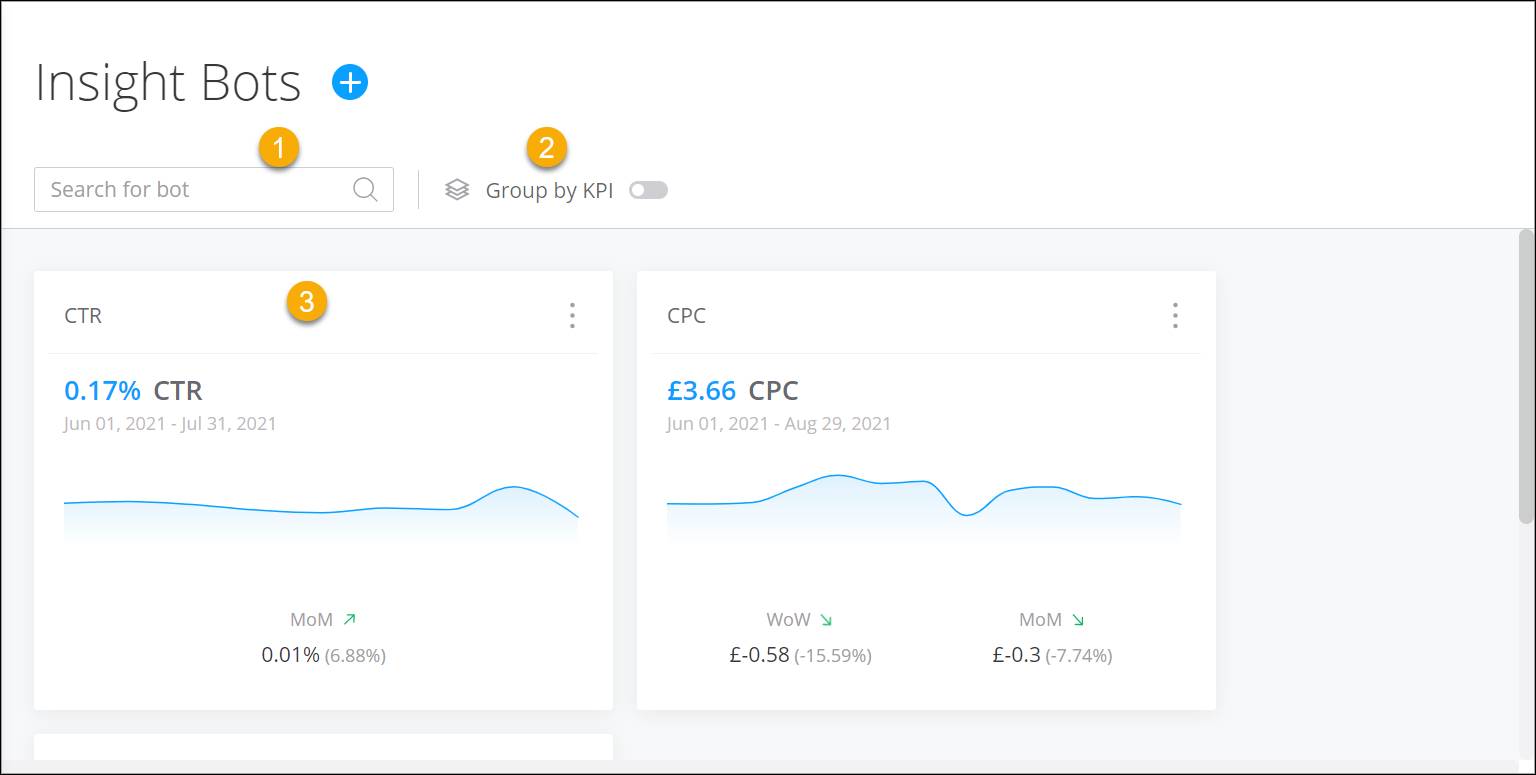The width and height of the screenshot is (1536, 775).
Task: Create a new bot using the blue plus icon
Action: (349, 82)
